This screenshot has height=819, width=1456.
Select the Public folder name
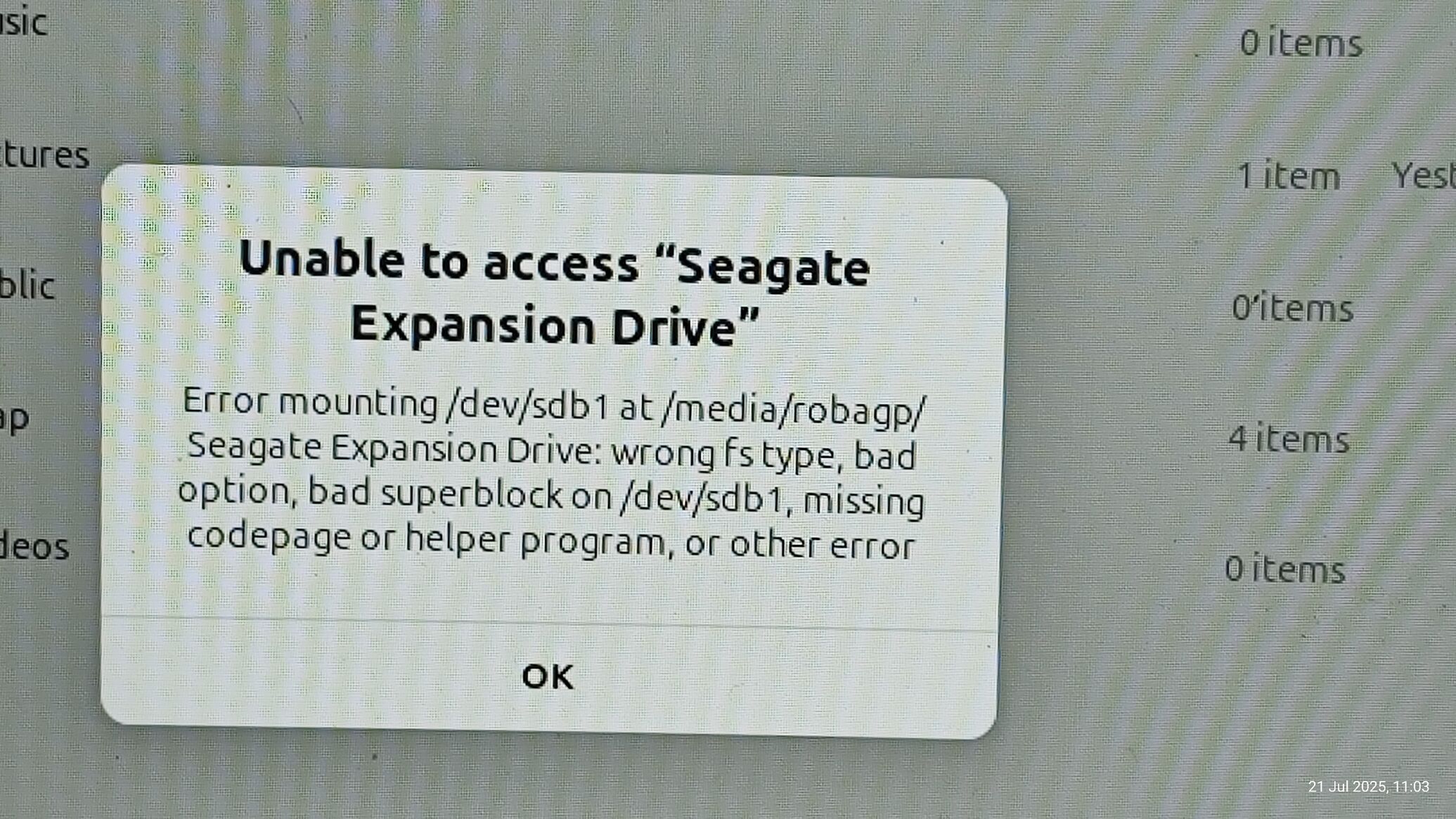tap(27, 284)
